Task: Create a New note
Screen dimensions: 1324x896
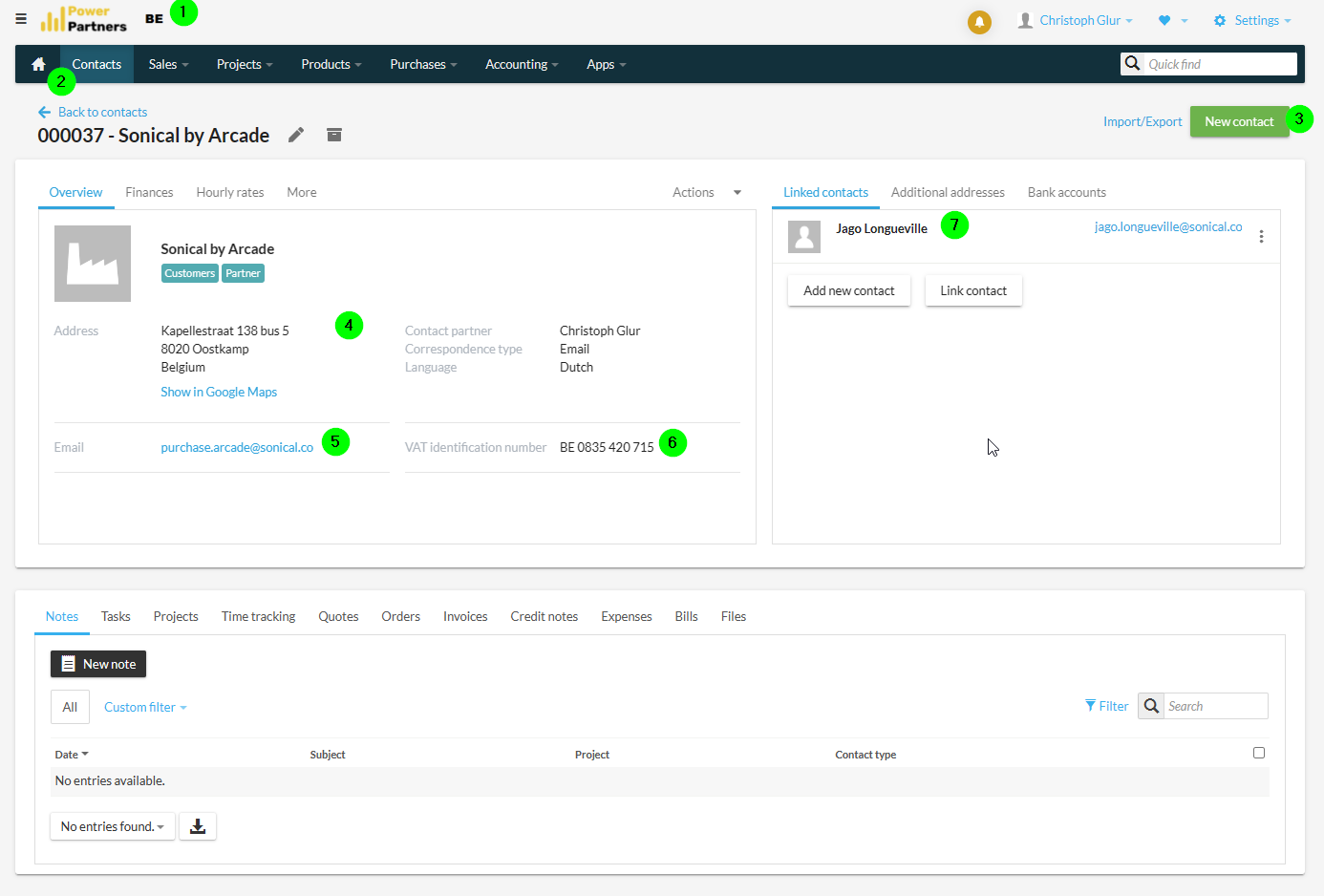Action: (98, 664)
